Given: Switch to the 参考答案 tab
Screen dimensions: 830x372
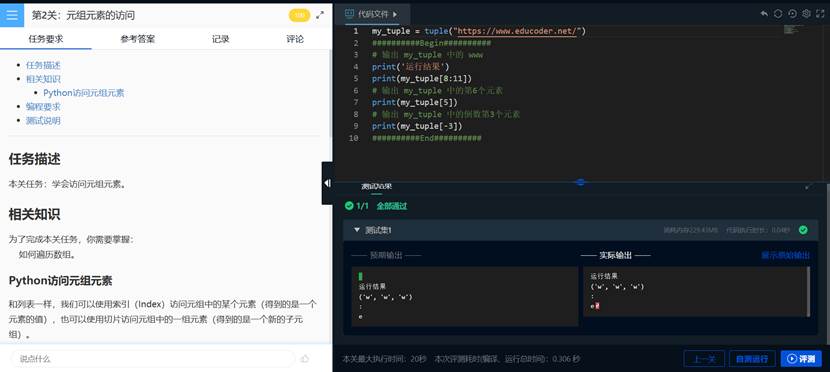Looking at the screenshot, I should point(138,39).
